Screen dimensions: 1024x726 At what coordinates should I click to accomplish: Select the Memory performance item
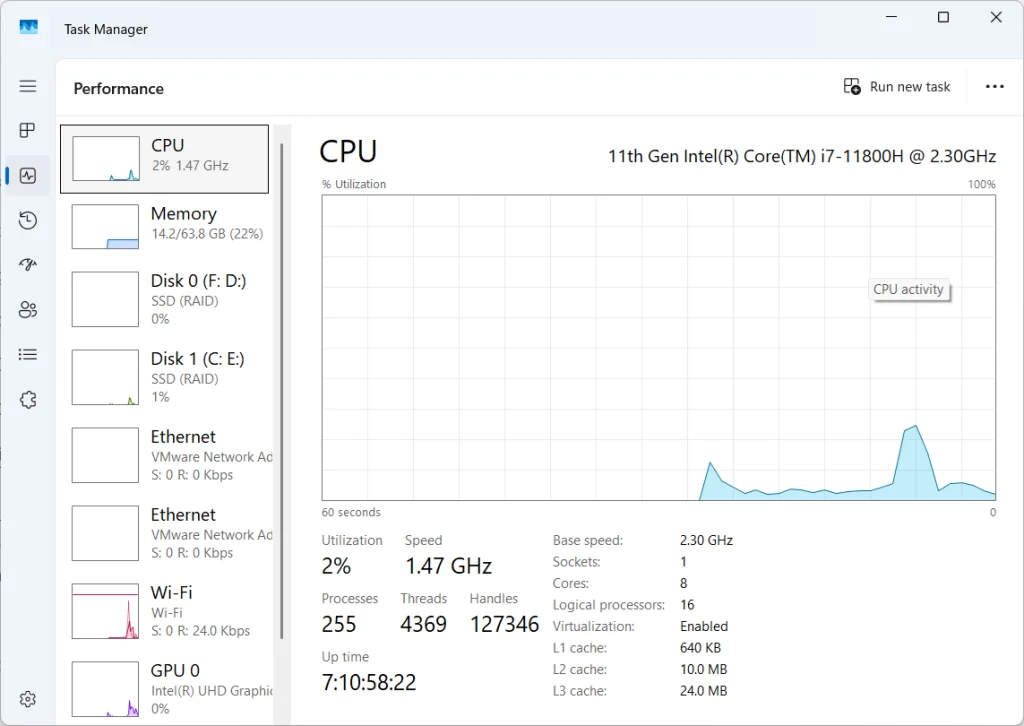pos(165,227)
